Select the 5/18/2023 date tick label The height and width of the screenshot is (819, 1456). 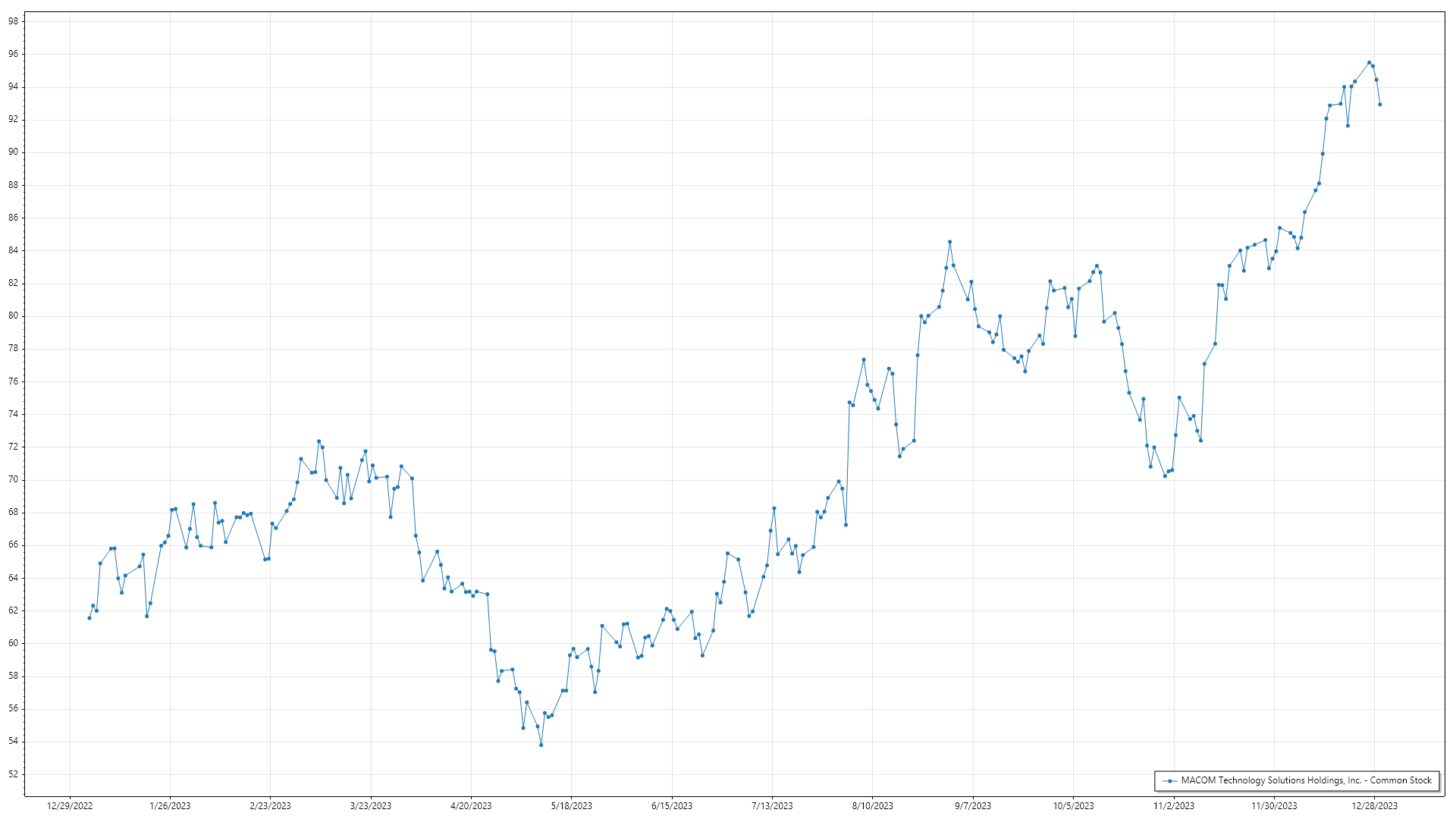click(572, 806)
